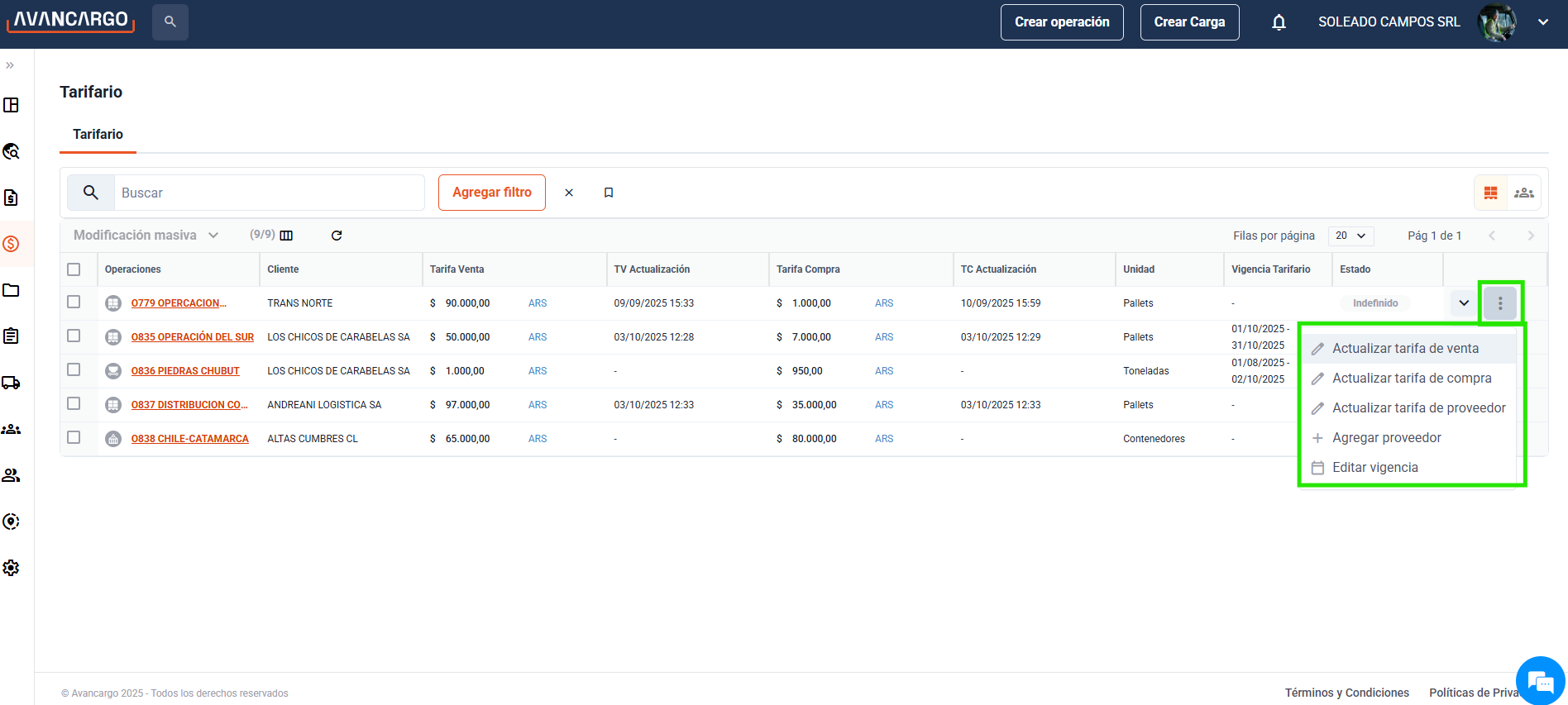Toggle the select all rows checkbox
Image resolution: width=1568 pixels, height=705 pixels.
[x=74, y=269]
